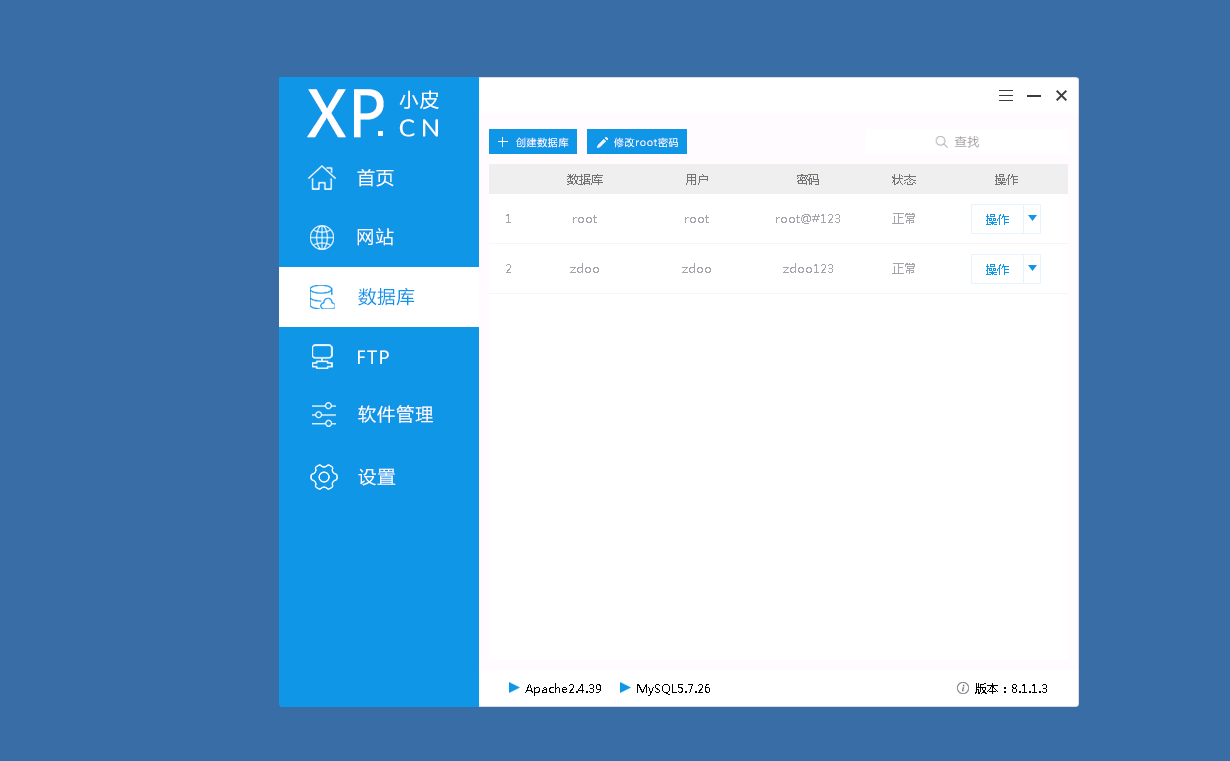The image size is (1230, 761).
Task: Click the 状态 column header
Action: point(904,180)
